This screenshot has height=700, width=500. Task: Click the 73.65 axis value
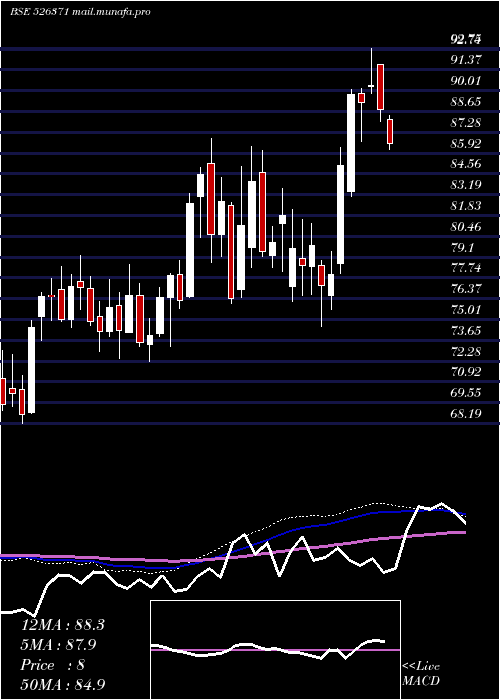466,330
